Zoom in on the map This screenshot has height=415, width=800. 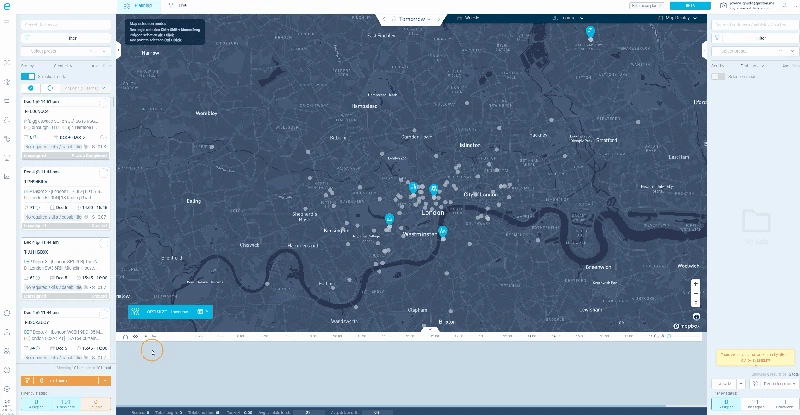click(x=695, y=284)
